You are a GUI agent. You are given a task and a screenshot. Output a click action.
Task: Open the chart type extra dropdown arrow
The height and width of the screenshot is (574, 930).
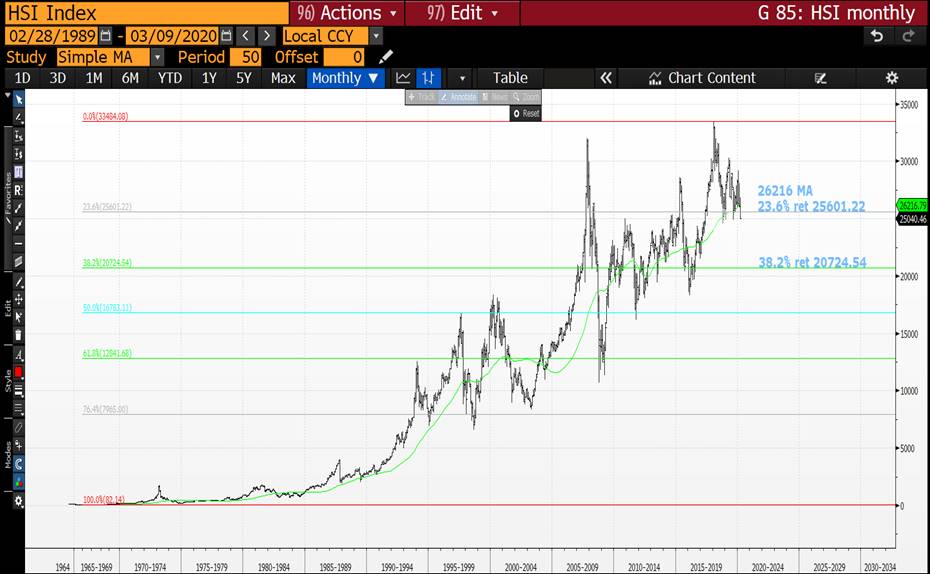point(462,78)
